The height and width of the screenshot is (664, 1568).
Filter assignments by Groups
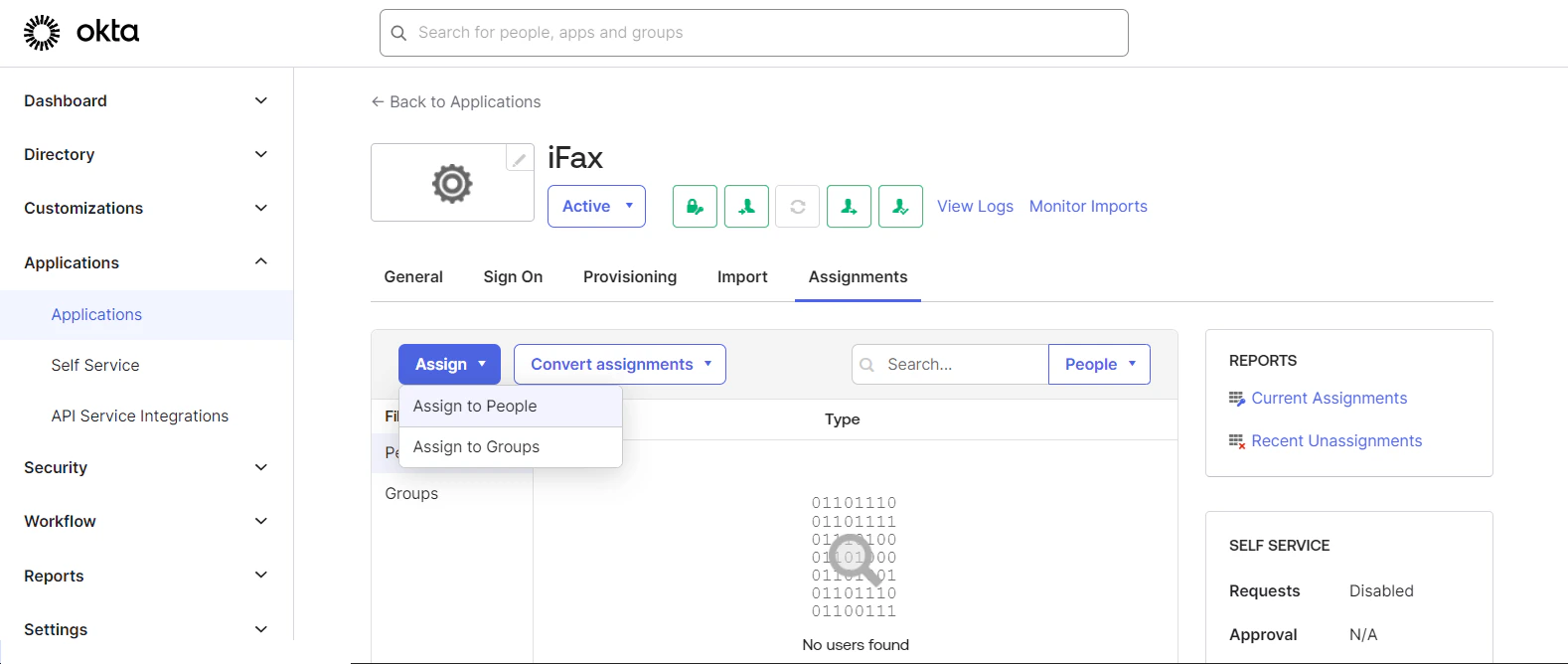tap(411, 493)
